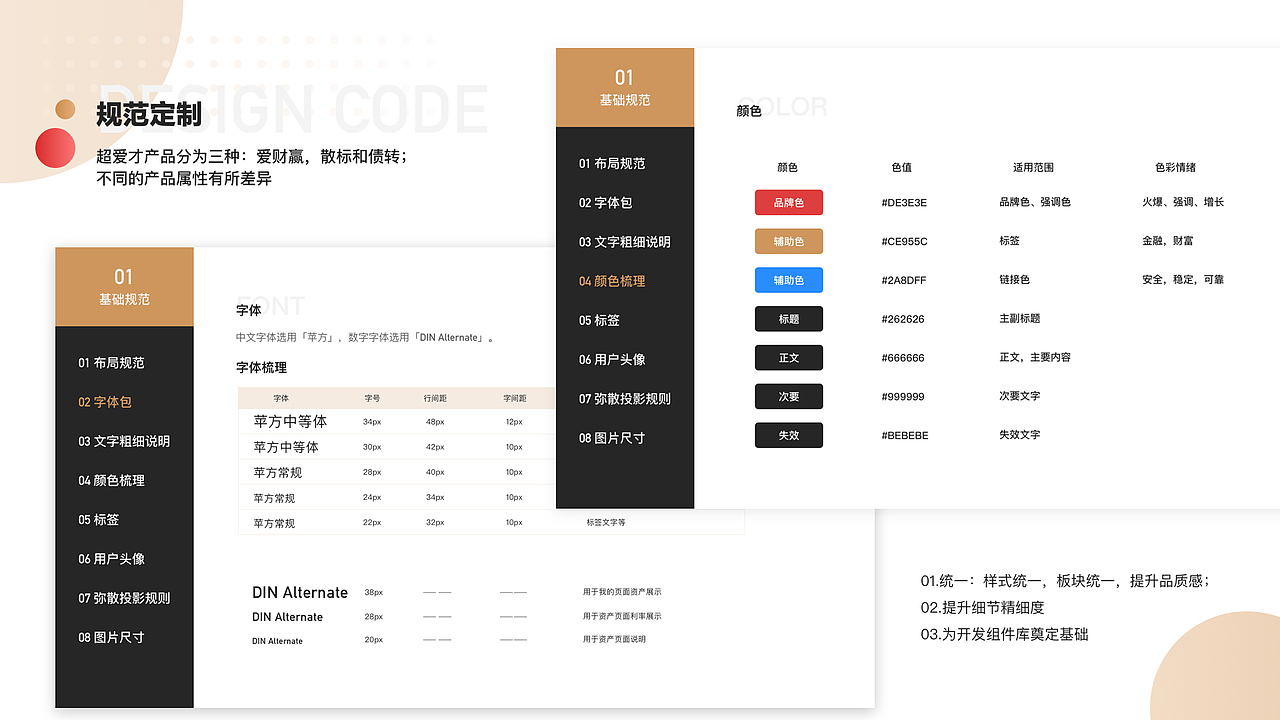Click the 行间距 column header
The image size is (1280, 720).
point(435,399)
